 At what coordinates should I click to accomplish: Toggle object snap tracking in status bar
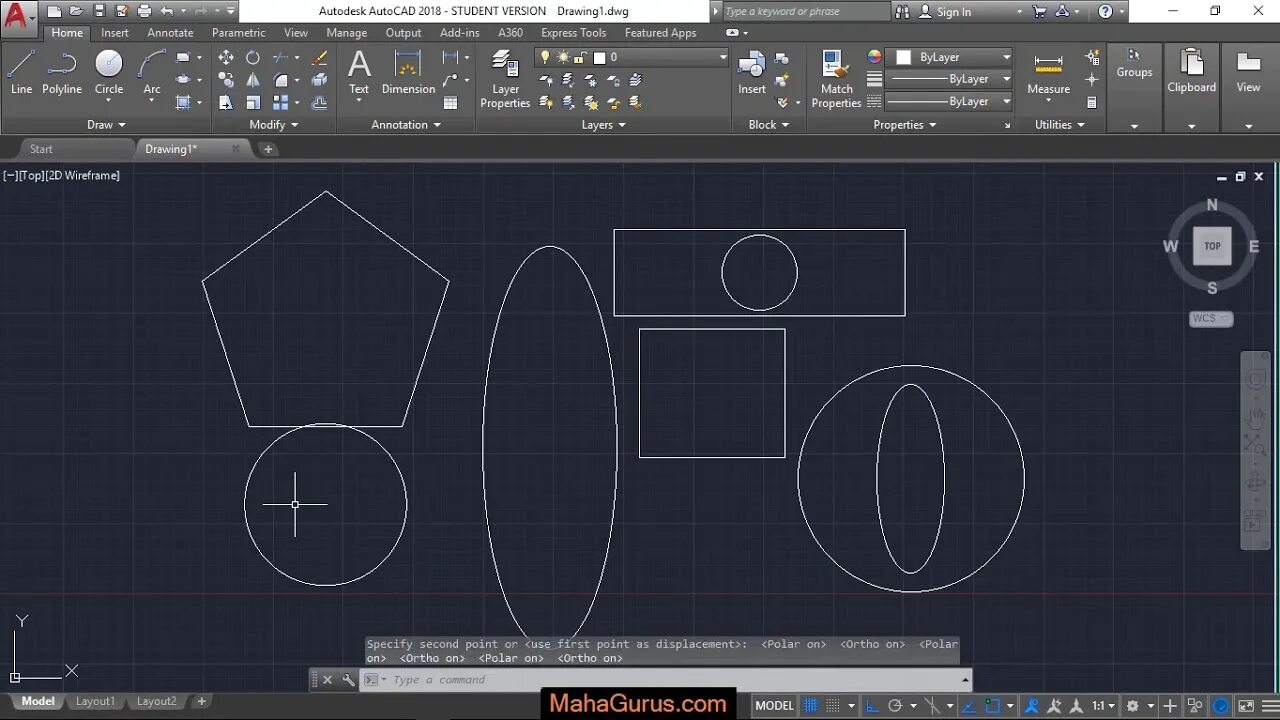(968, 705)
